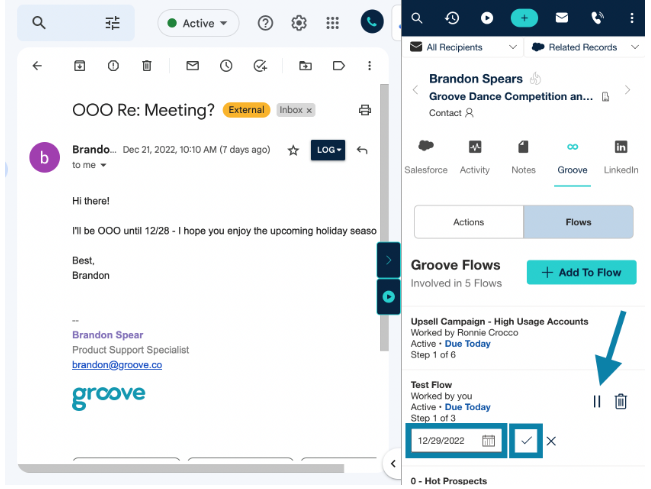Go back to inbox arrow

point(37,66)
